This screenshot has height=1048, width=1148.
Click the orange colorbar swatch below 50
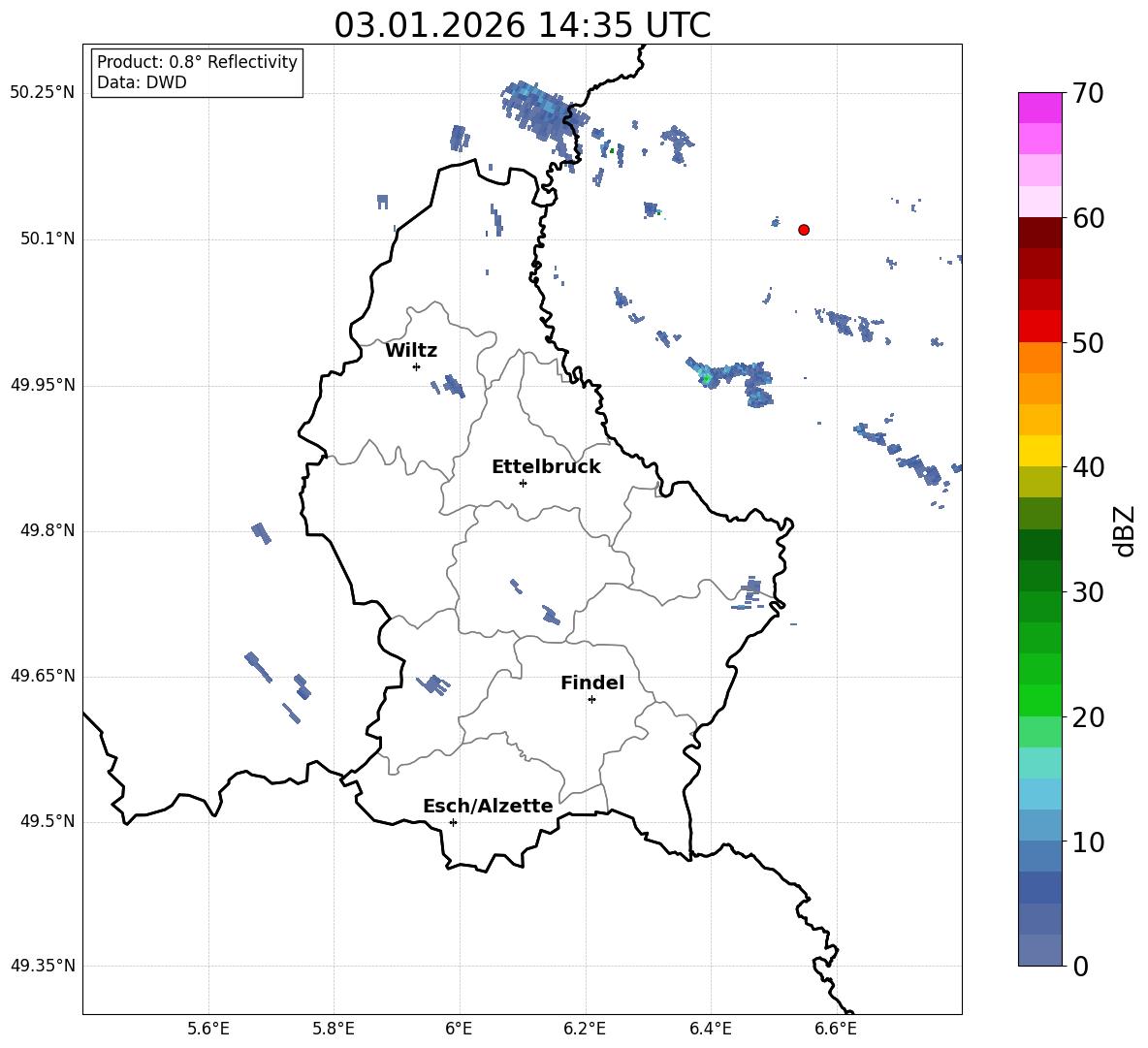[x=1040, y=357]
